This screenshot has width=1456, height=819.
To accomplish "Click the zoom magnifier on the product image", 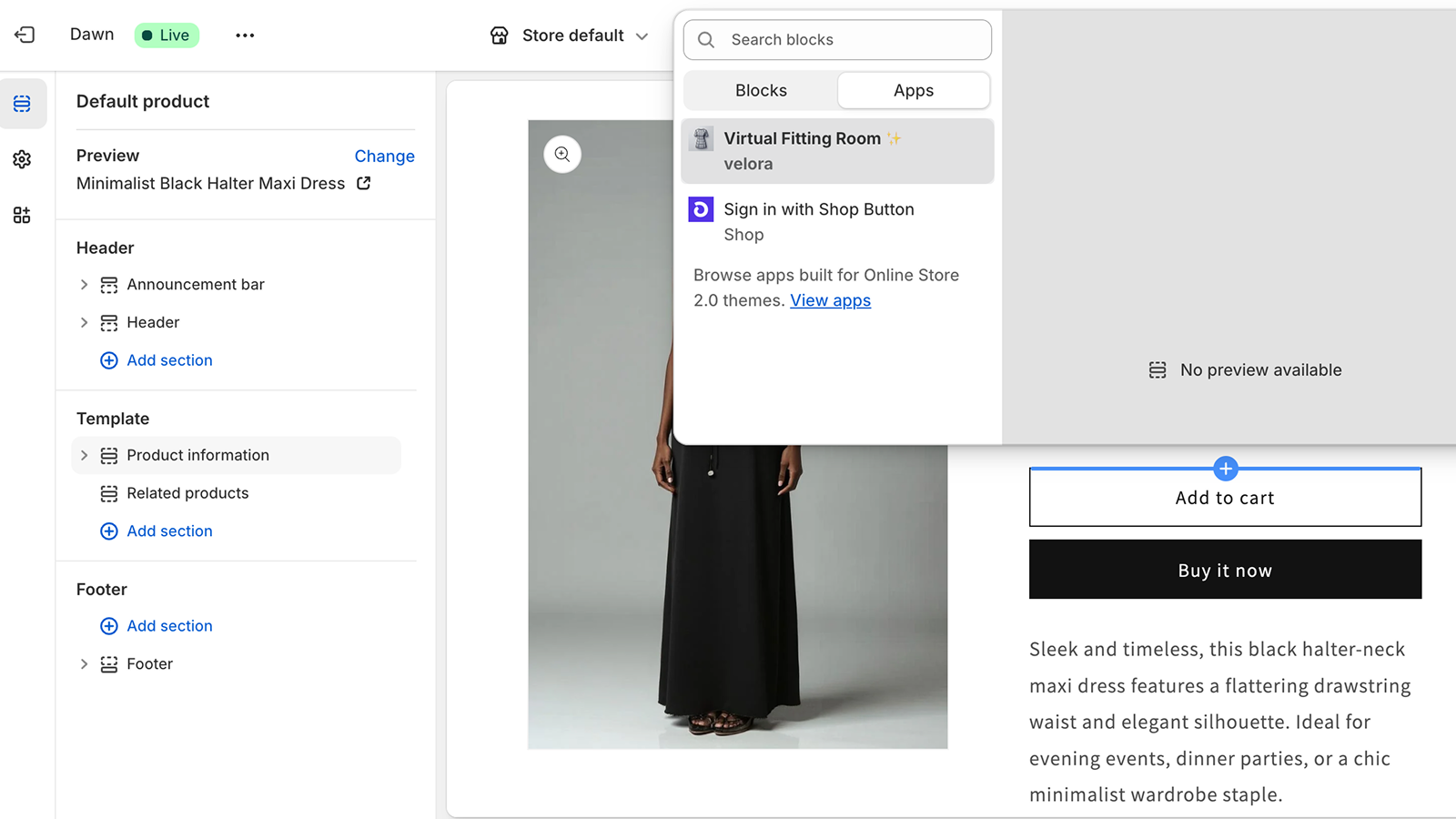I will point(561,154).
